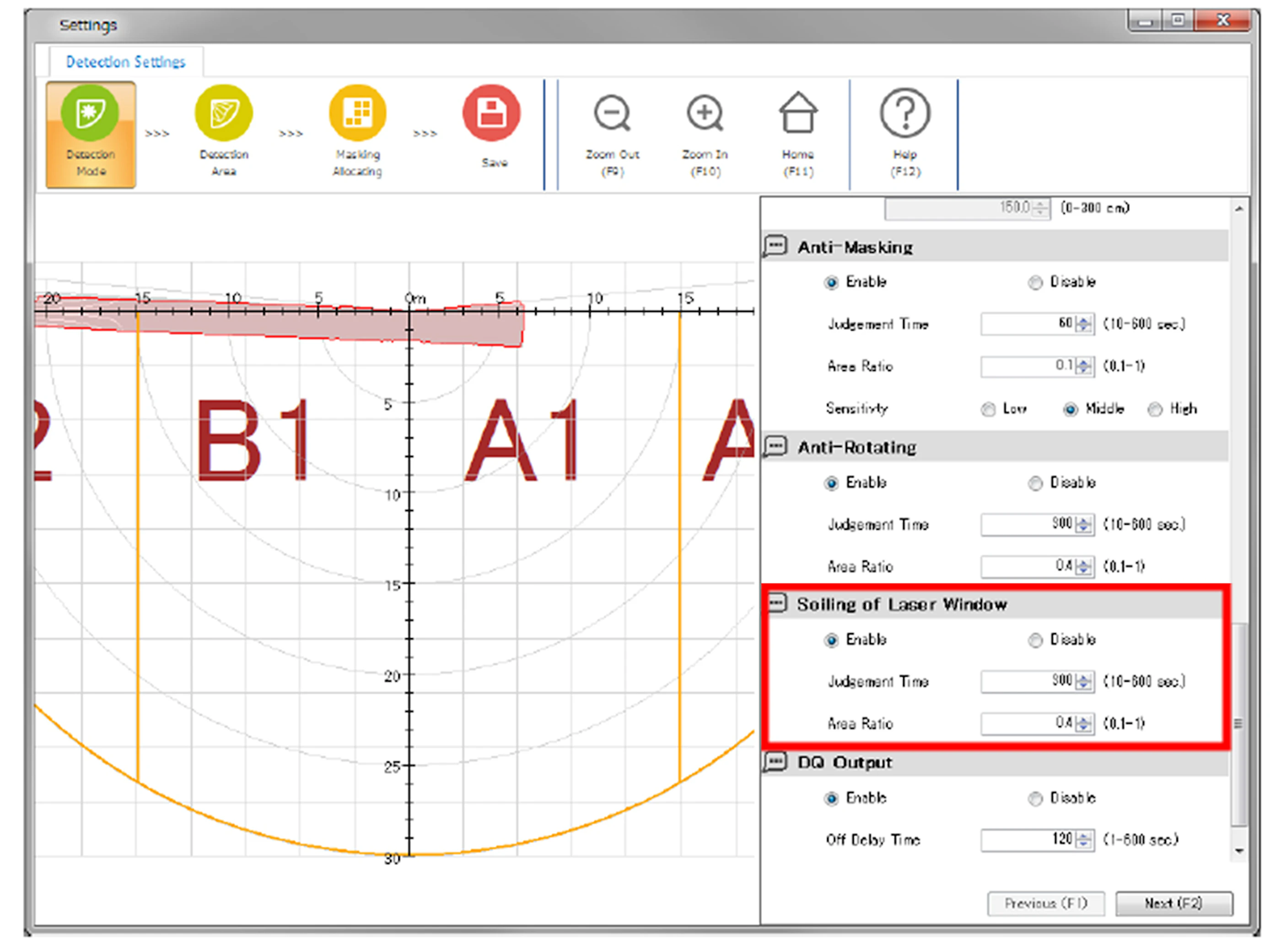Image resolution: width=1281 pixels, height=952 pixels.
Task: Zoom Out of the detection map
Action: [x=612, y=113]
